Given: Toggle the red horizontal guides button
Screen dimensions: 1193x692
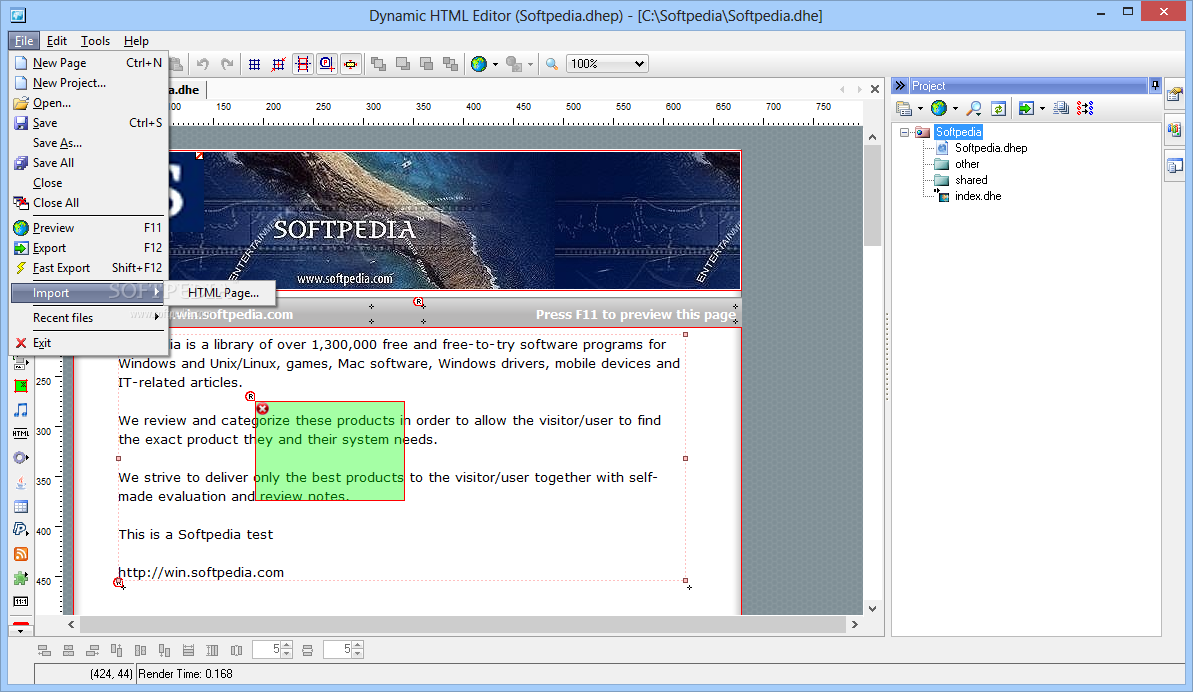Looking at the screenshot, I should 303,64.
